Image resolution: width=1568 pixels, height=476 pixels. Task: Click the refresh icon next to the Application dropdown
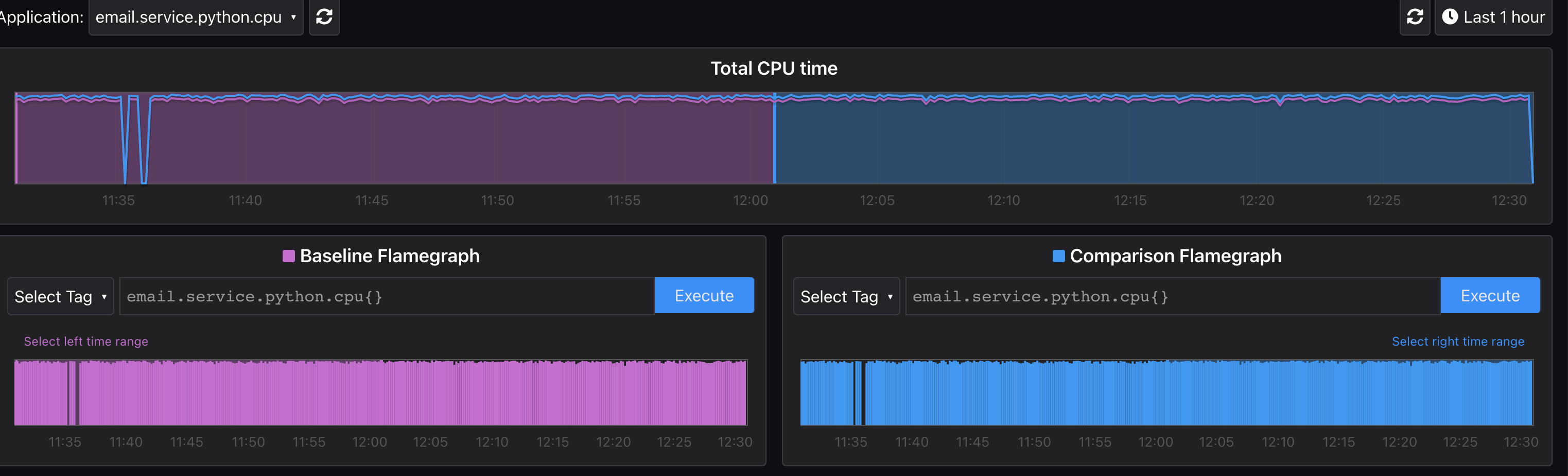[324, 17]
